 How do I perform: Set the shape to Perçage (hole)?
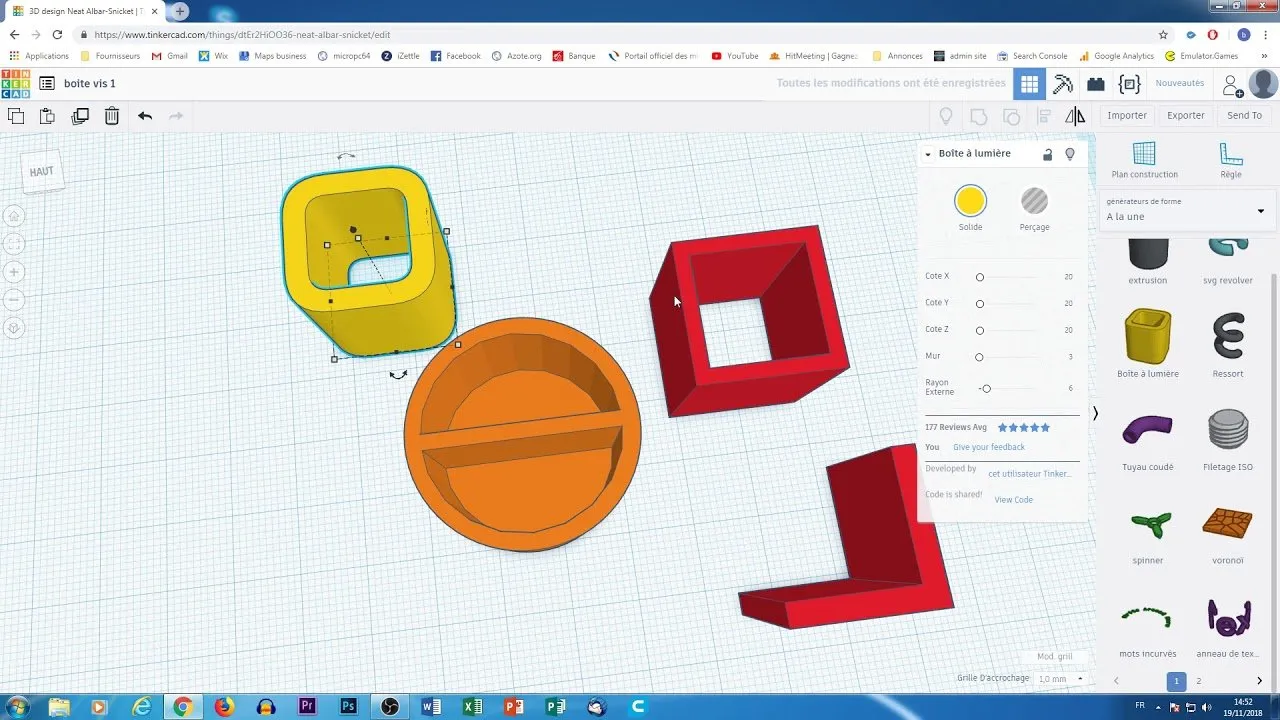[1034, 201]
